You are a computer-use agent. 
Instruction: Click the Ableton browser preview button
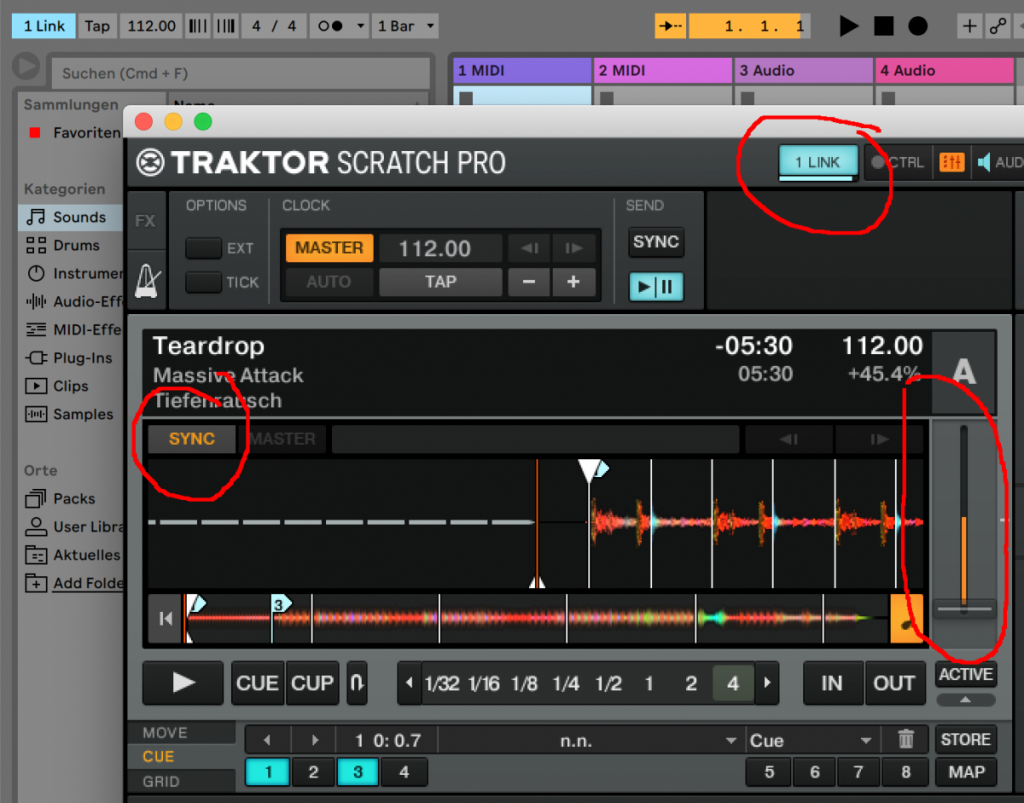pos(26,66)
